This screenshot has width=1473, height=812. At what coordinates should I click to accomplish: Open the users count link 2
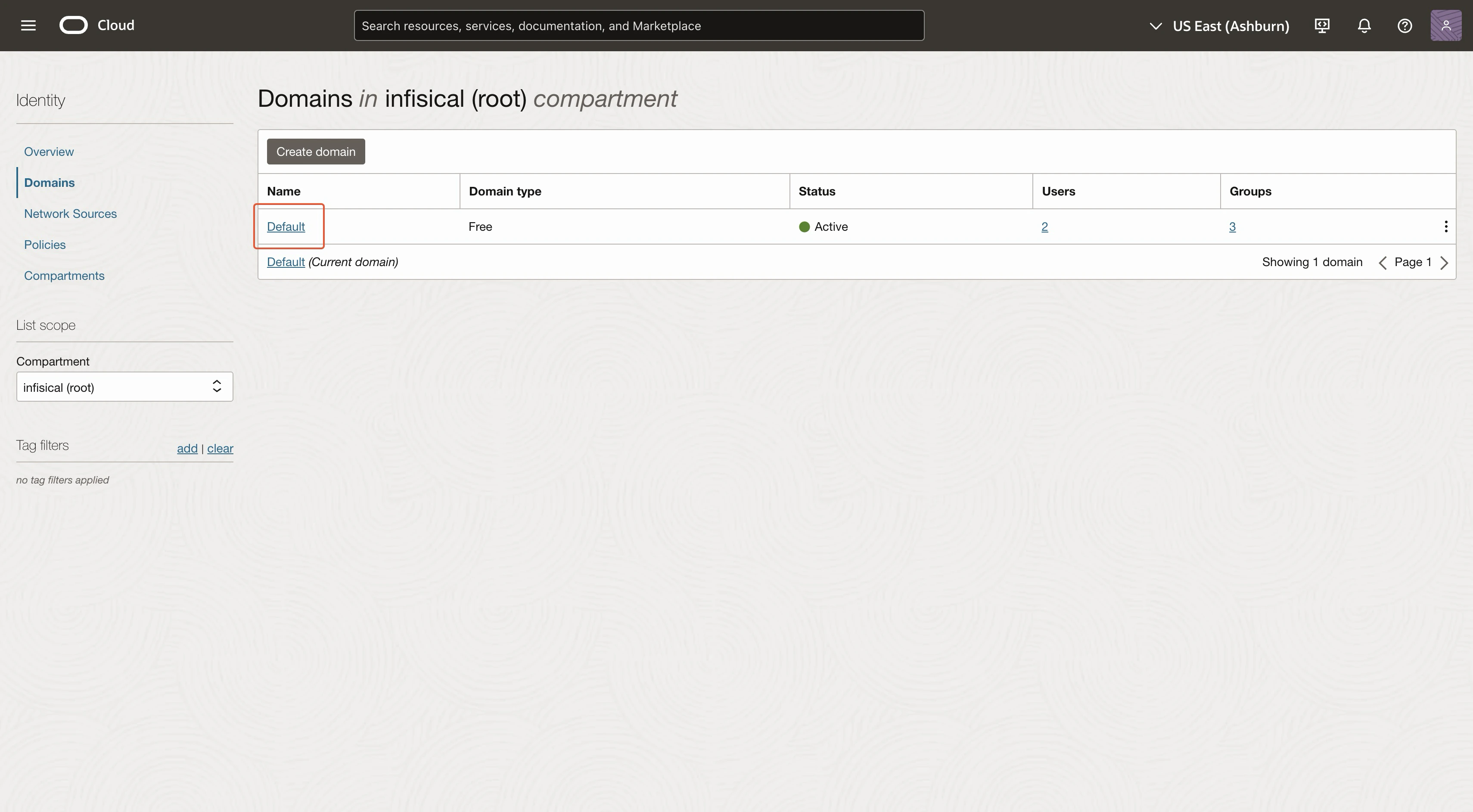point(1045,227)
